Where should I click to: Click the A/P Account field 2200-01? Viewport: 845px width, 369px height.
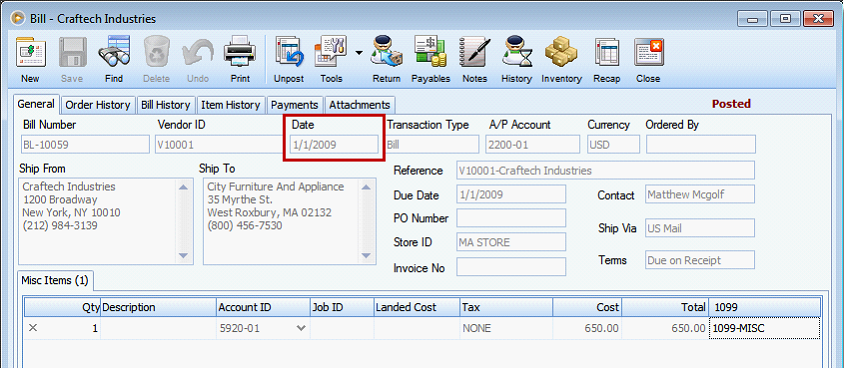(x=532, y=144)
